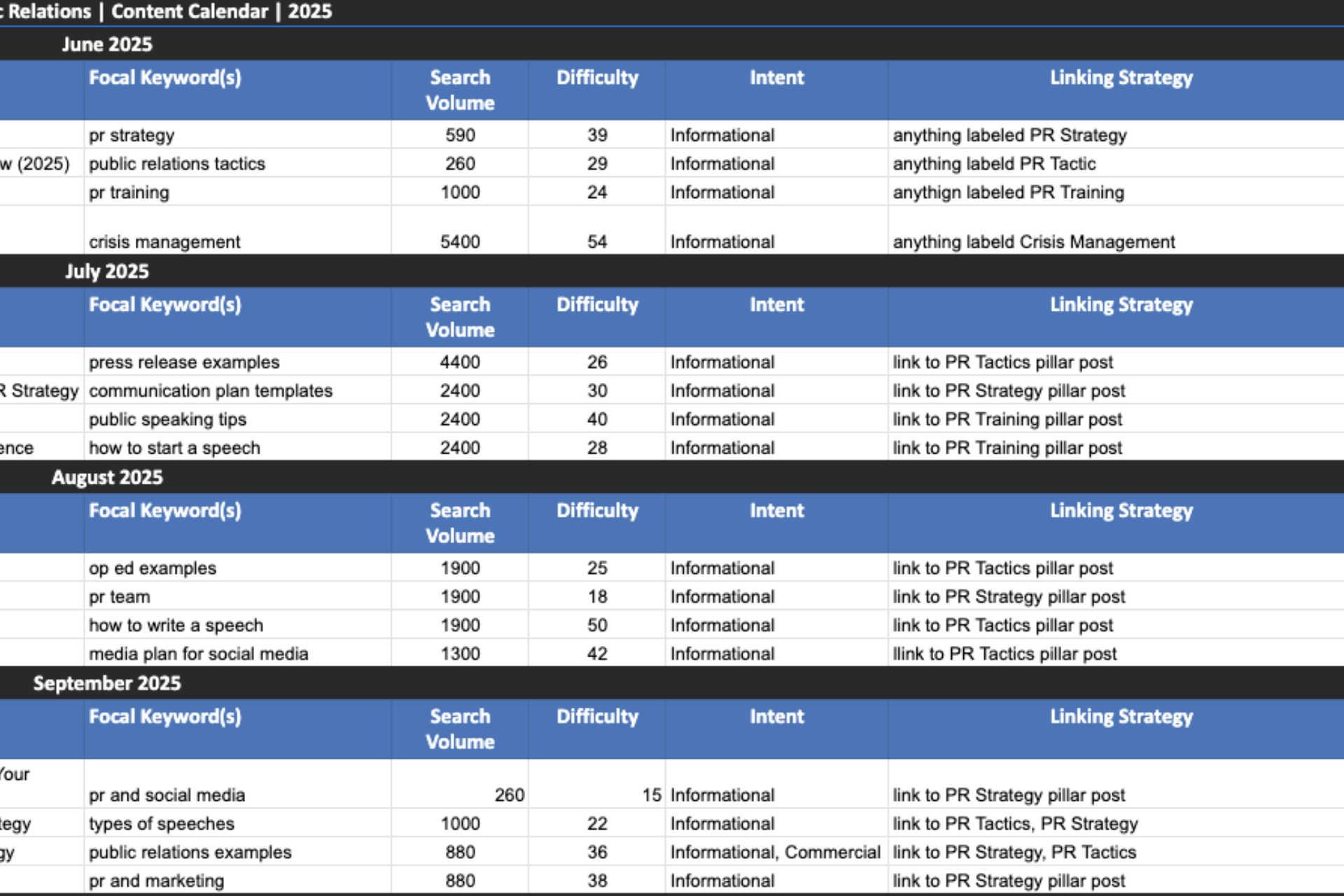Click 'pr and marketing' keyword cell
Viewport: 1344px width, 896px height.
pyautogui.click(x=157, y=881)
